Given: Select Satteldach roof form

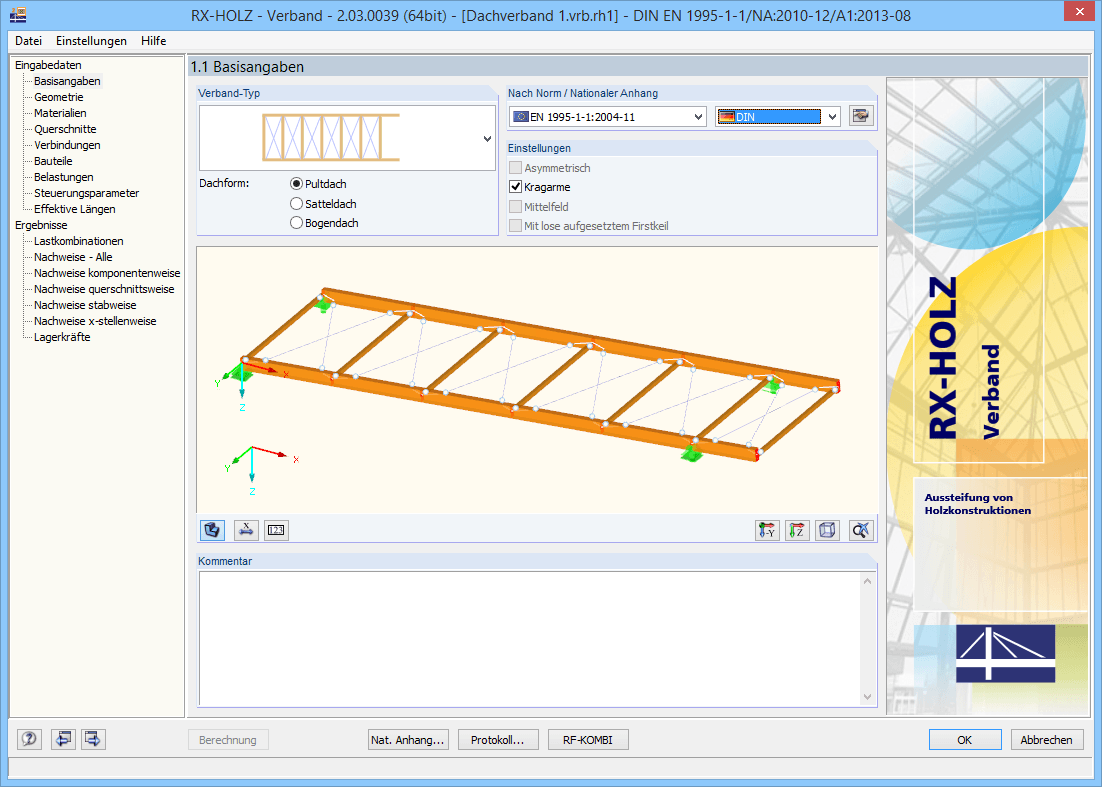Looking at the screenshot, I should pos(323,203).
